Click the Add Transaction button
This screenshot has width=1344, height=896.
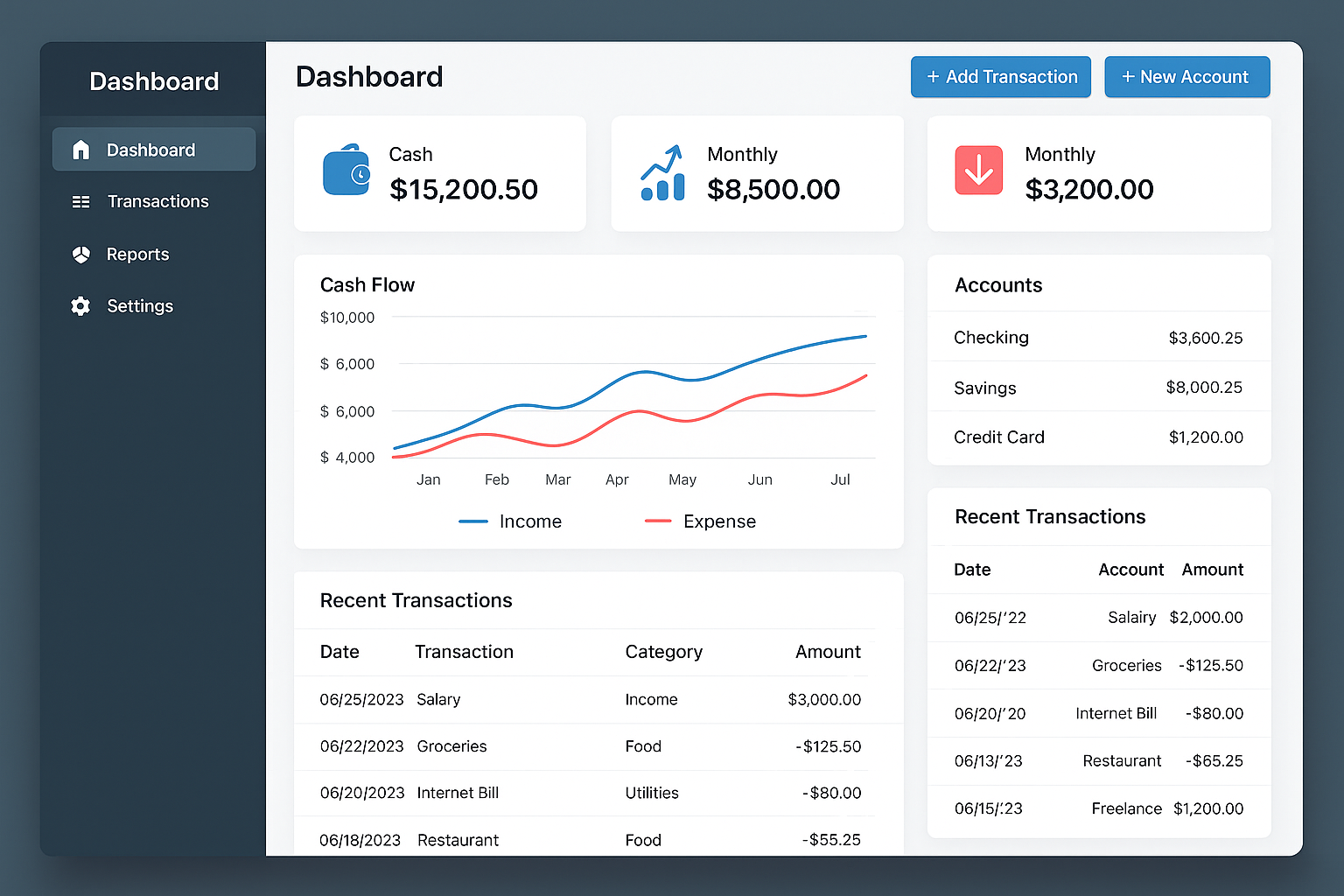(1000, 76)
